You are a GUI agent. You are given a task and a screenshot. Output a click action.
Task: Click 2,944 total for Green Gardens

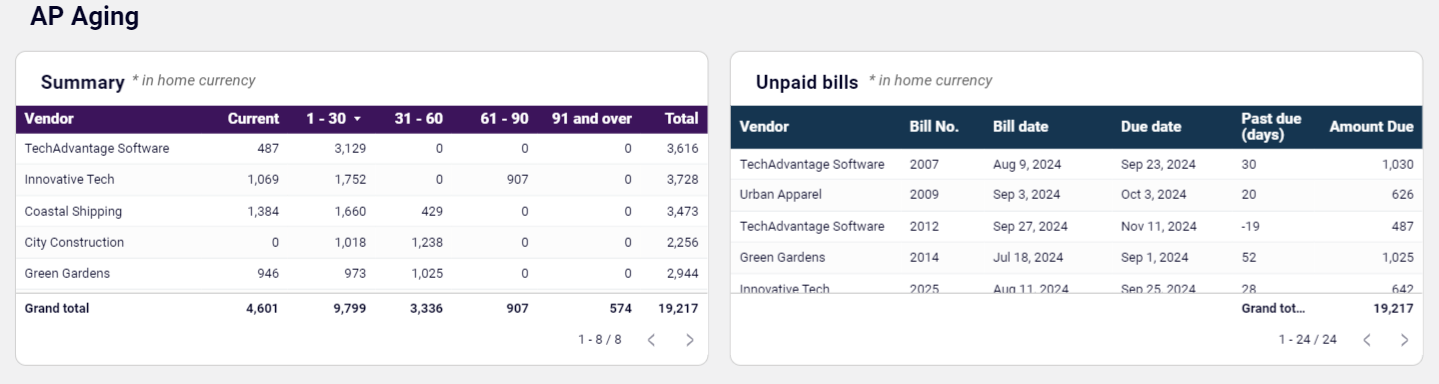(682, 273)
